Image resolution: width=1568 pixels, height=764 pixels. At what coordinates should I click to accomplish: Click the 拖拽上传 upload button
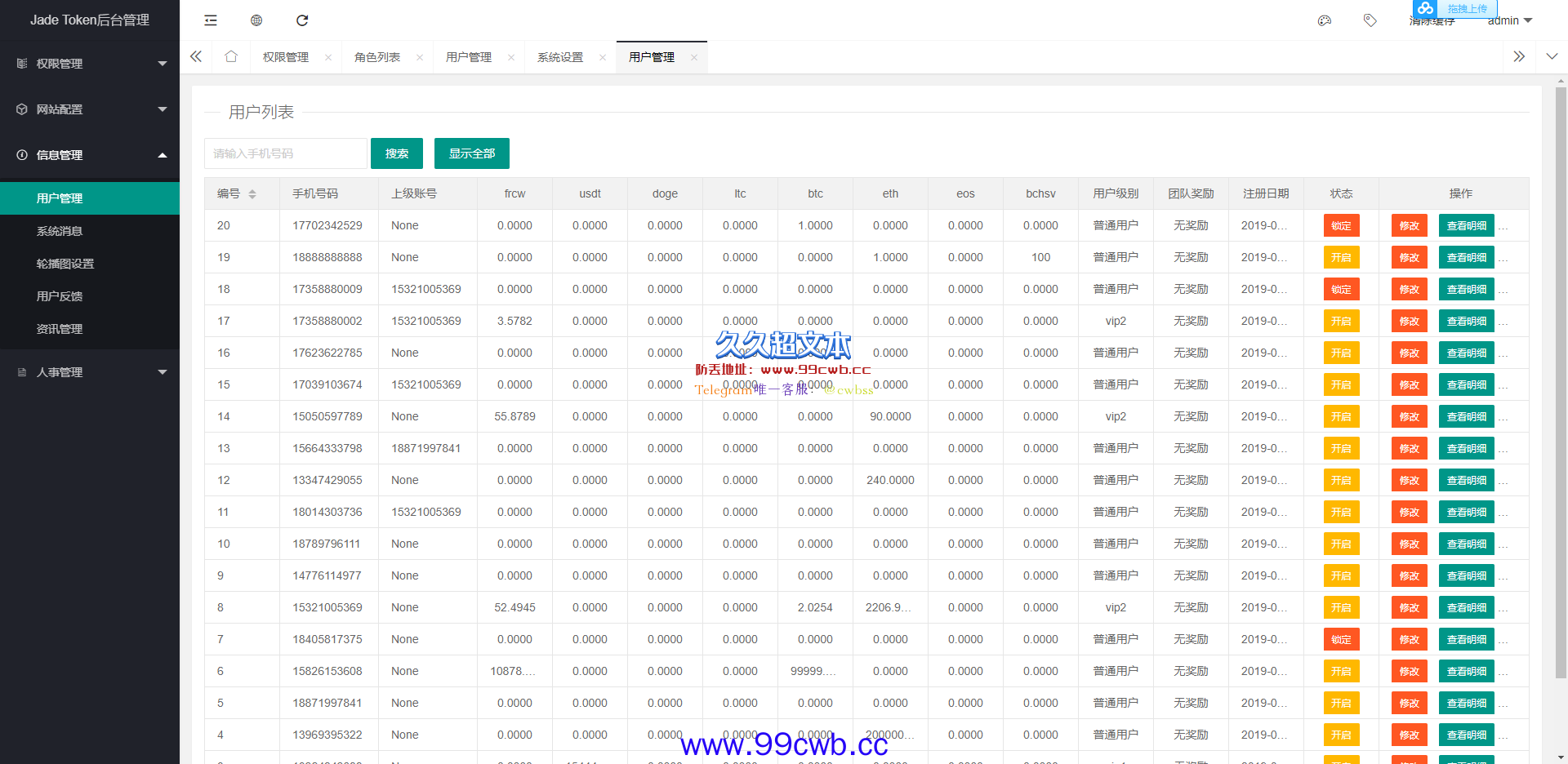[x=1467, y=8]
